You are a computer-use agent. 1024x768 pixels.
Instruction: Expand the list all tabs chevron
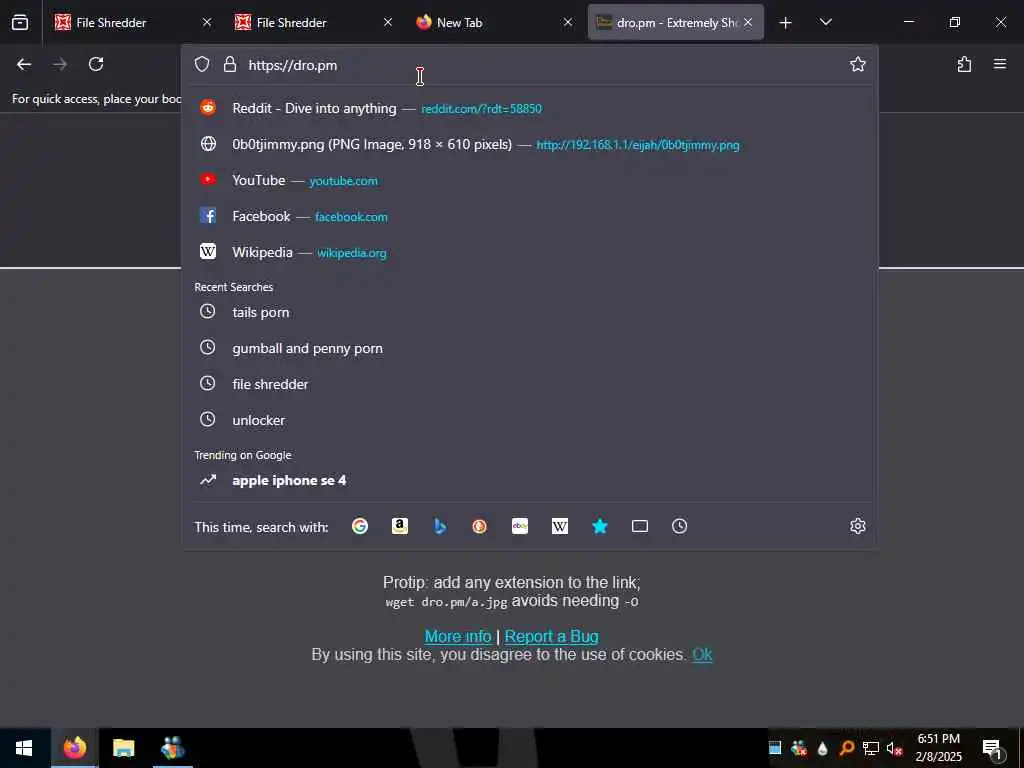pos(826,23)
